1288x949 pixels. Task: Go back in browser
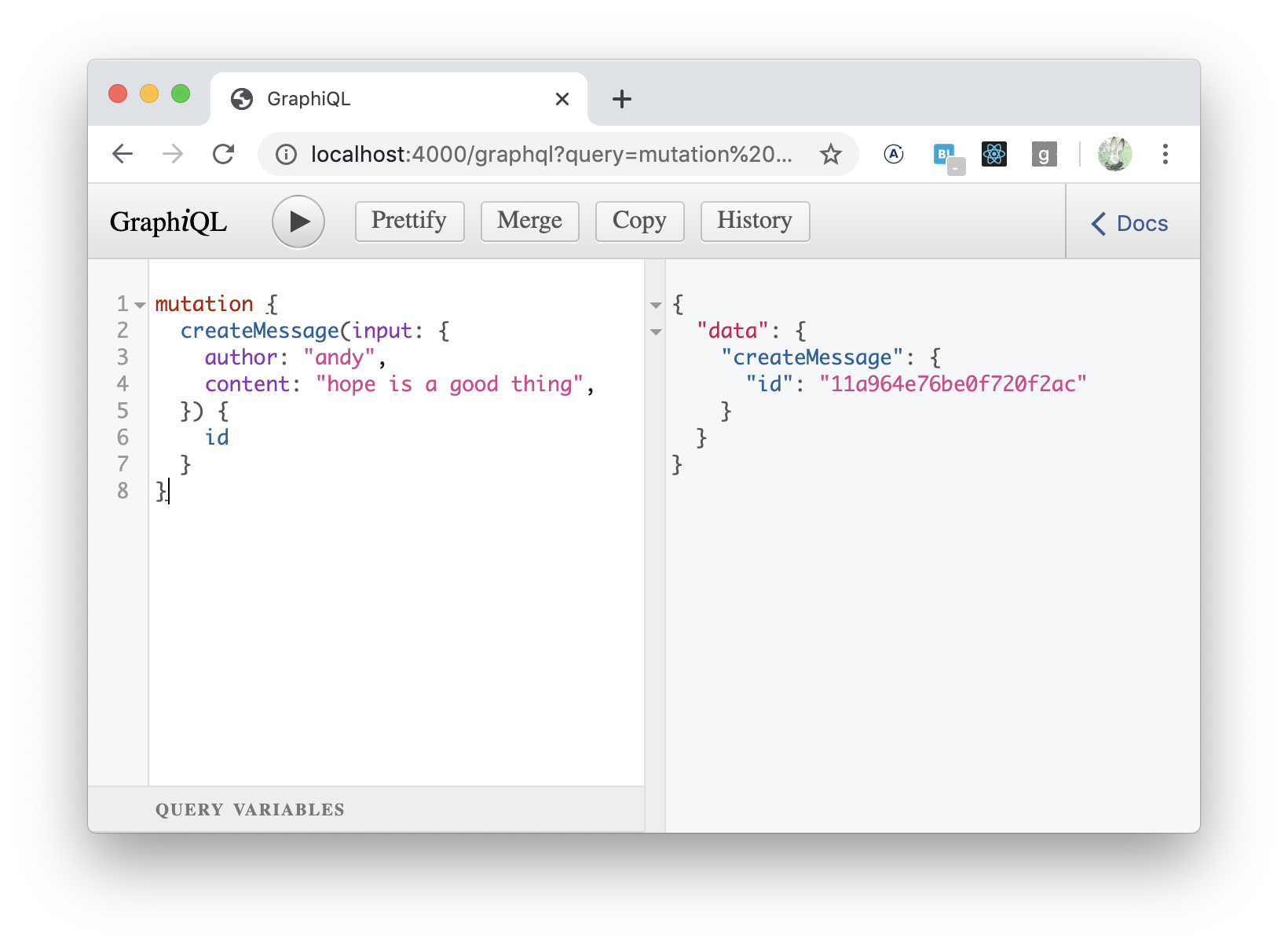123,154
